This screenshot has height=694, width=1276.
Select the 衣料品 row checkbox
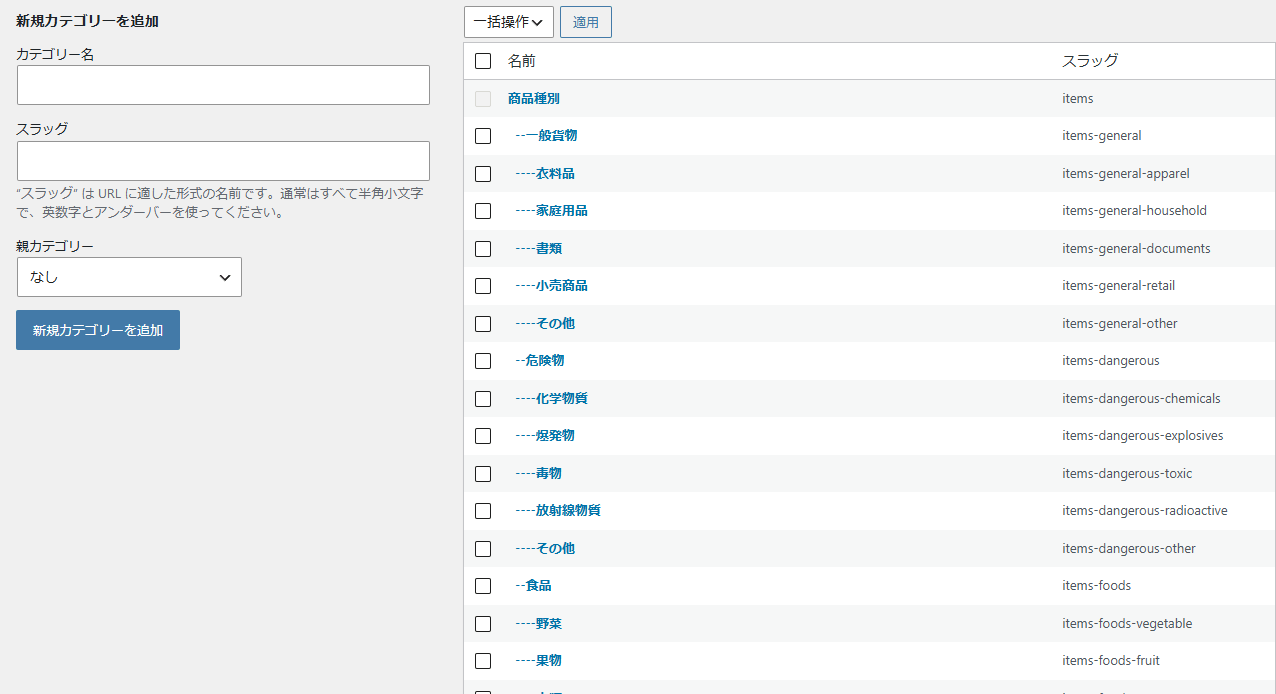click(x=483, y=174)
